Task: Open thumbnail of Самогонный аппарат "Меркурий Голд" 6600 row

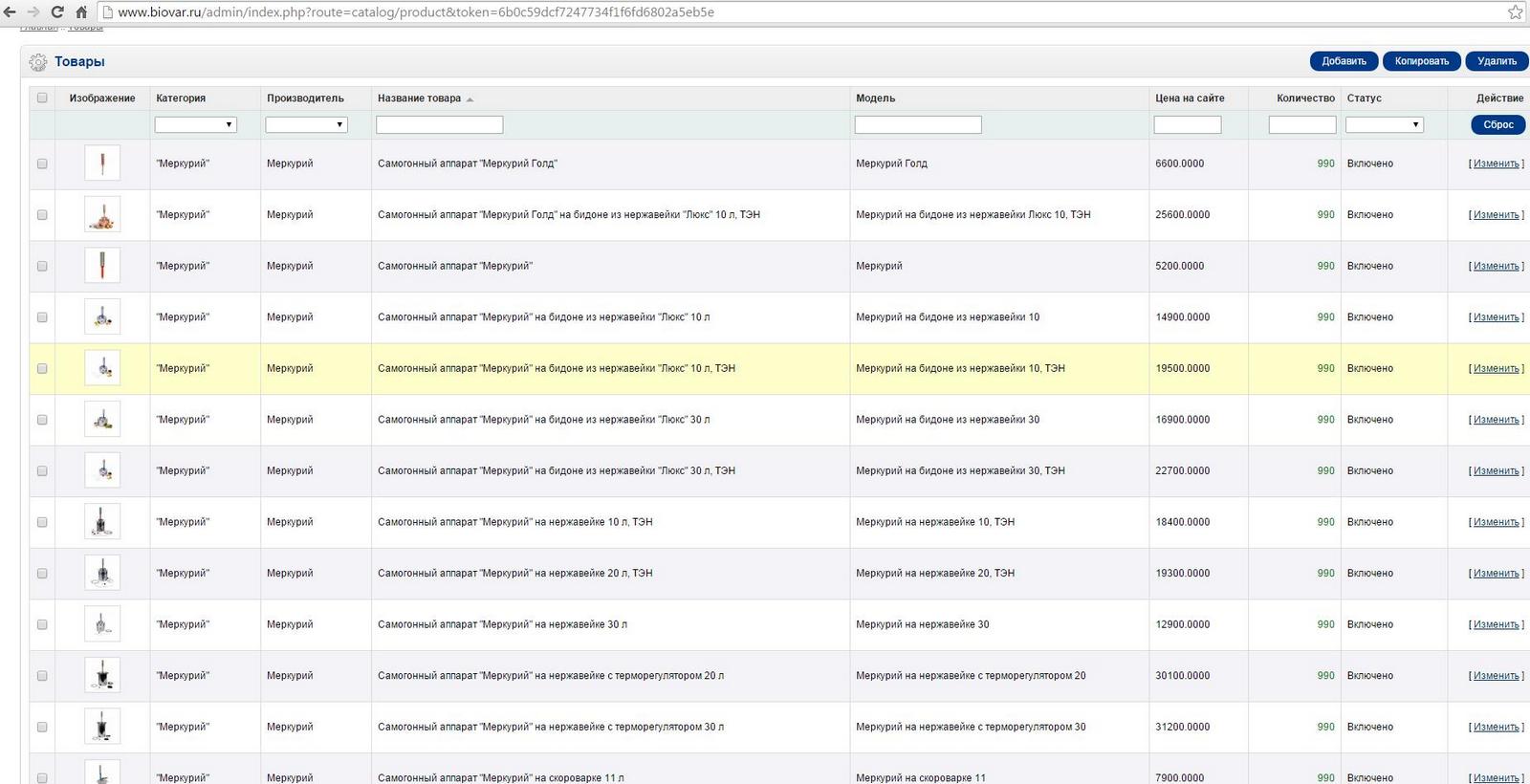Action: click(102, 163)
